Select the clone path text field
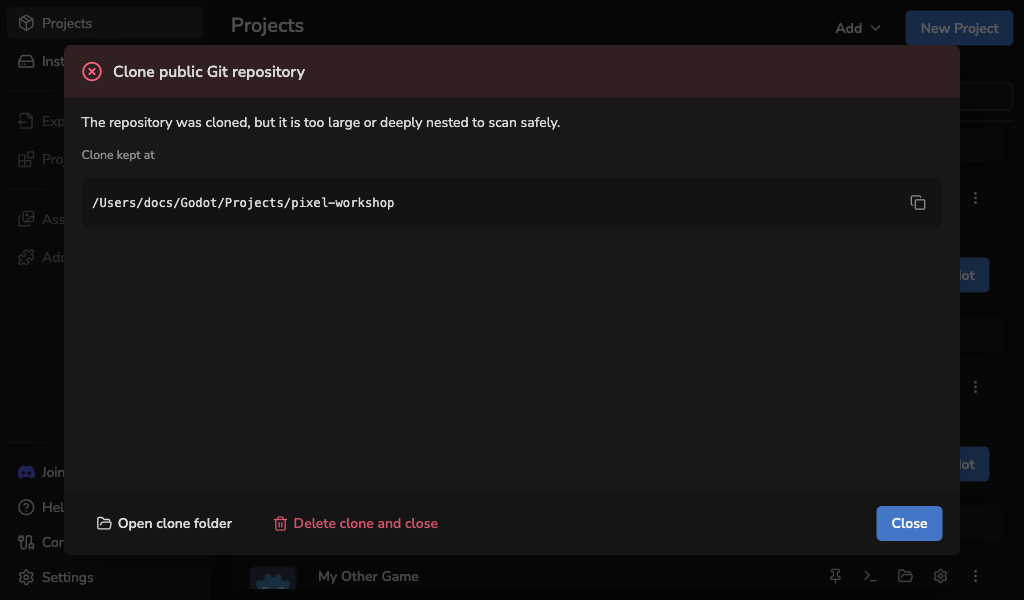 (511, 202)
